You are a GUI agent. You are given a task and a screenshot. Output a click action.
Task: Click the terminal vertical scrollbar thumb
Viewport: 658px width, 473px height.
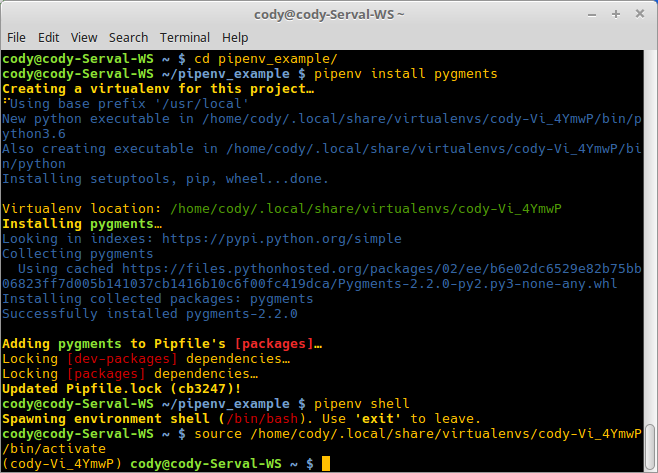point(650,446)
